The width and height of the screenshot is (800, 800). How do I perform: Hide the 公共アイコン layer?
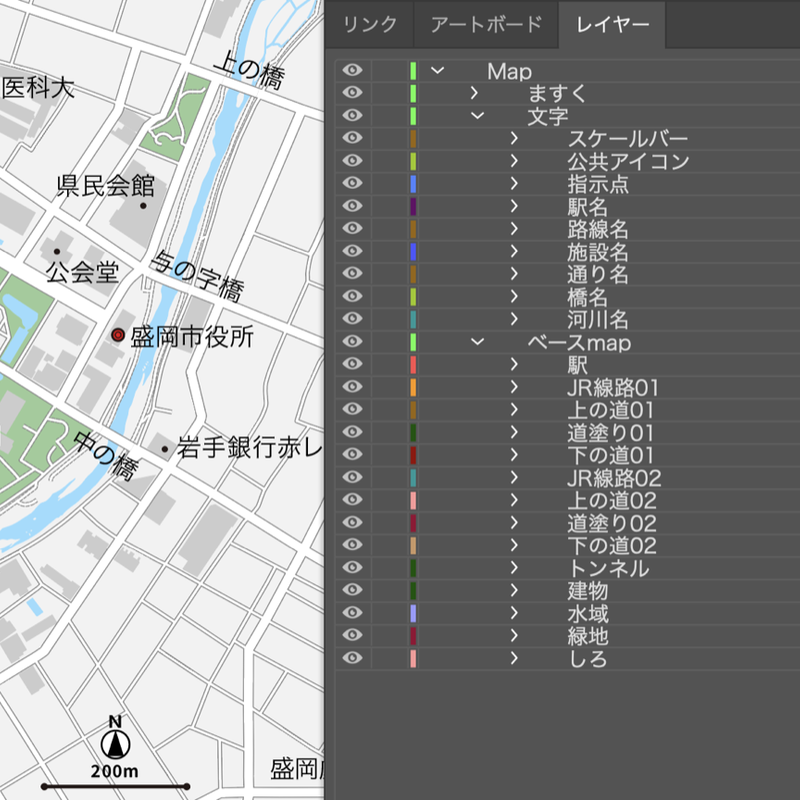[349, 162]
